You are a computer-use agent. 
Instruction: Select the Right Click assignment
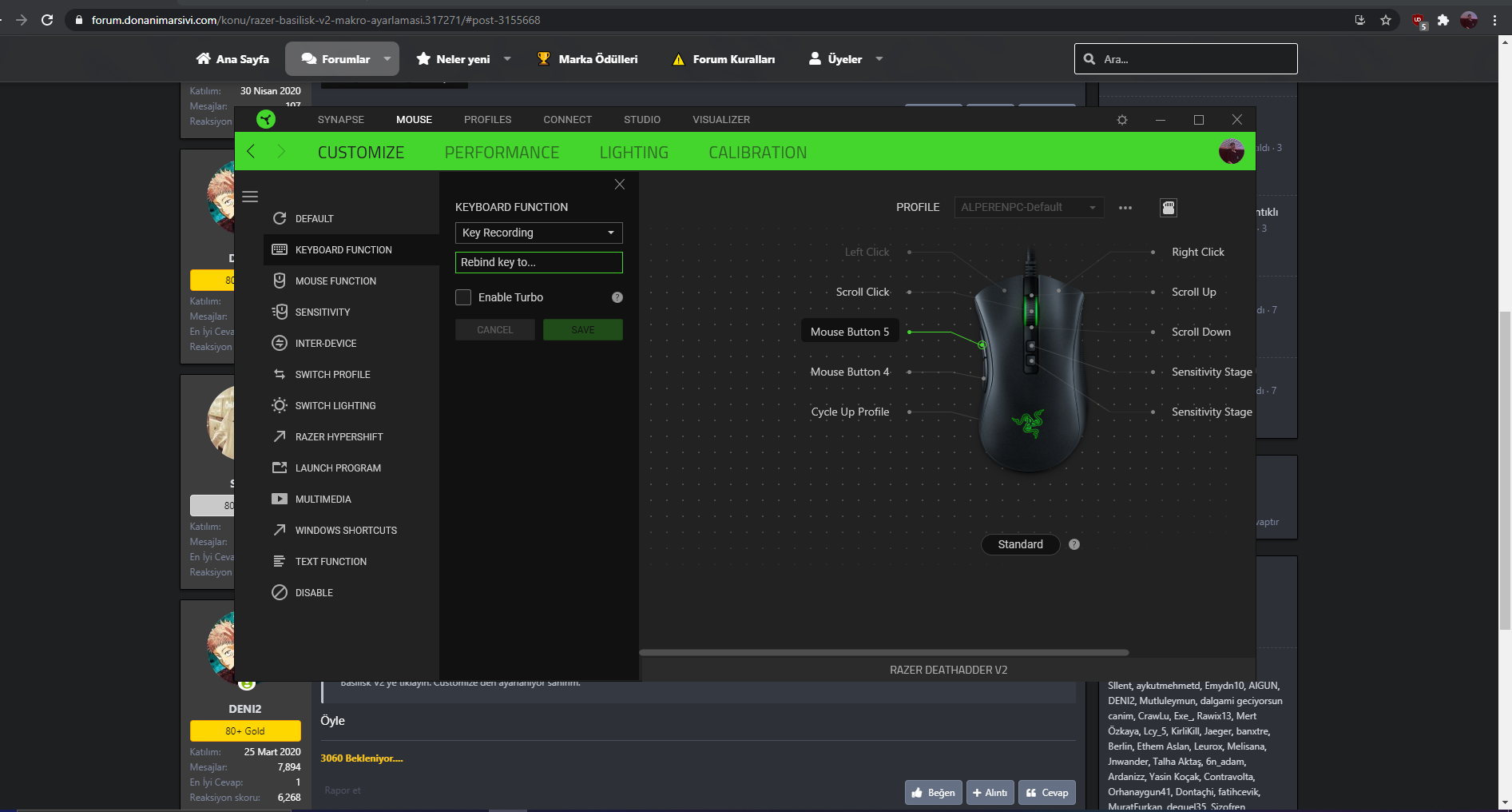click(1198, 252)
